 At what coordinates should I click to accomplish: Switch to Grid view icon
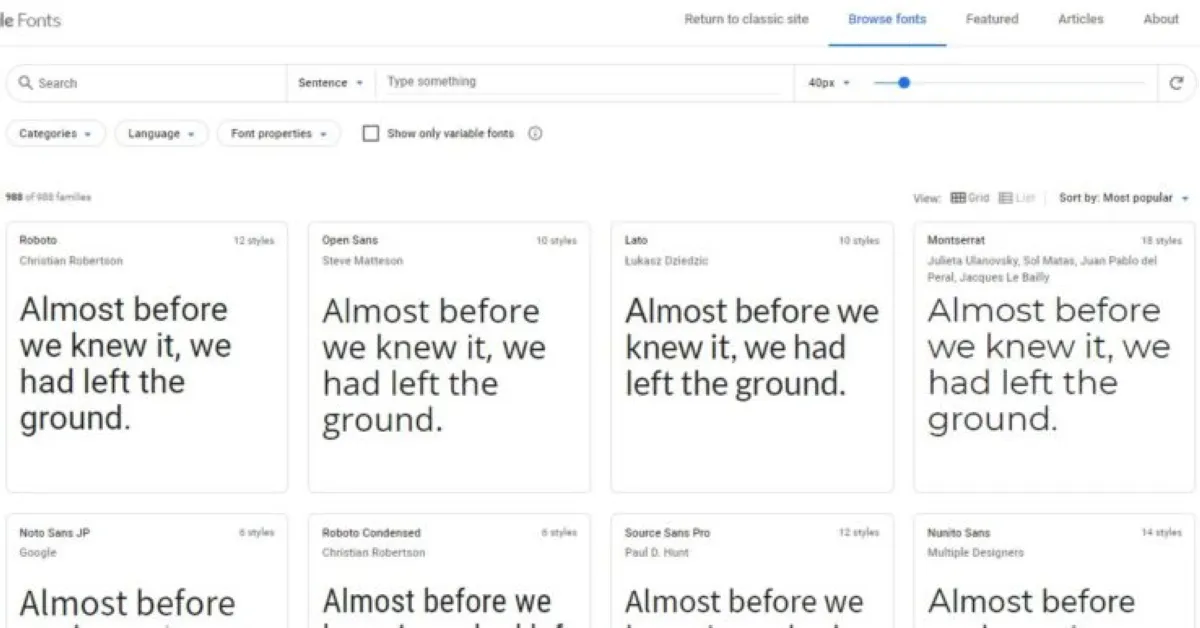click(x=958, y=198)
